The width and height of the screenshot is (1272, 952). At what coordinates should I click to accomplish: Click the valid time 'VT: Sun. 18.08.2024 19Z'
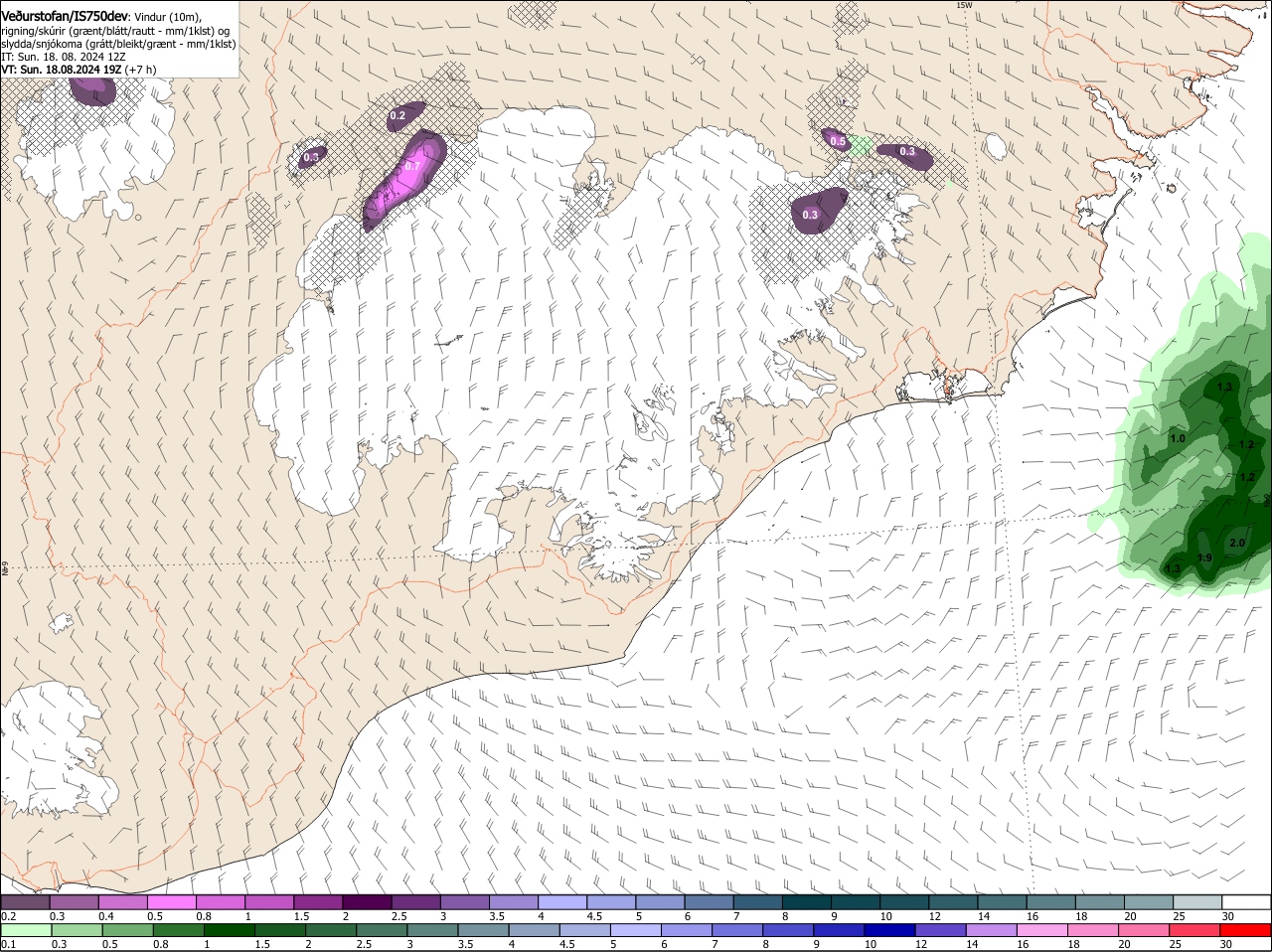[x=61, y=71]
